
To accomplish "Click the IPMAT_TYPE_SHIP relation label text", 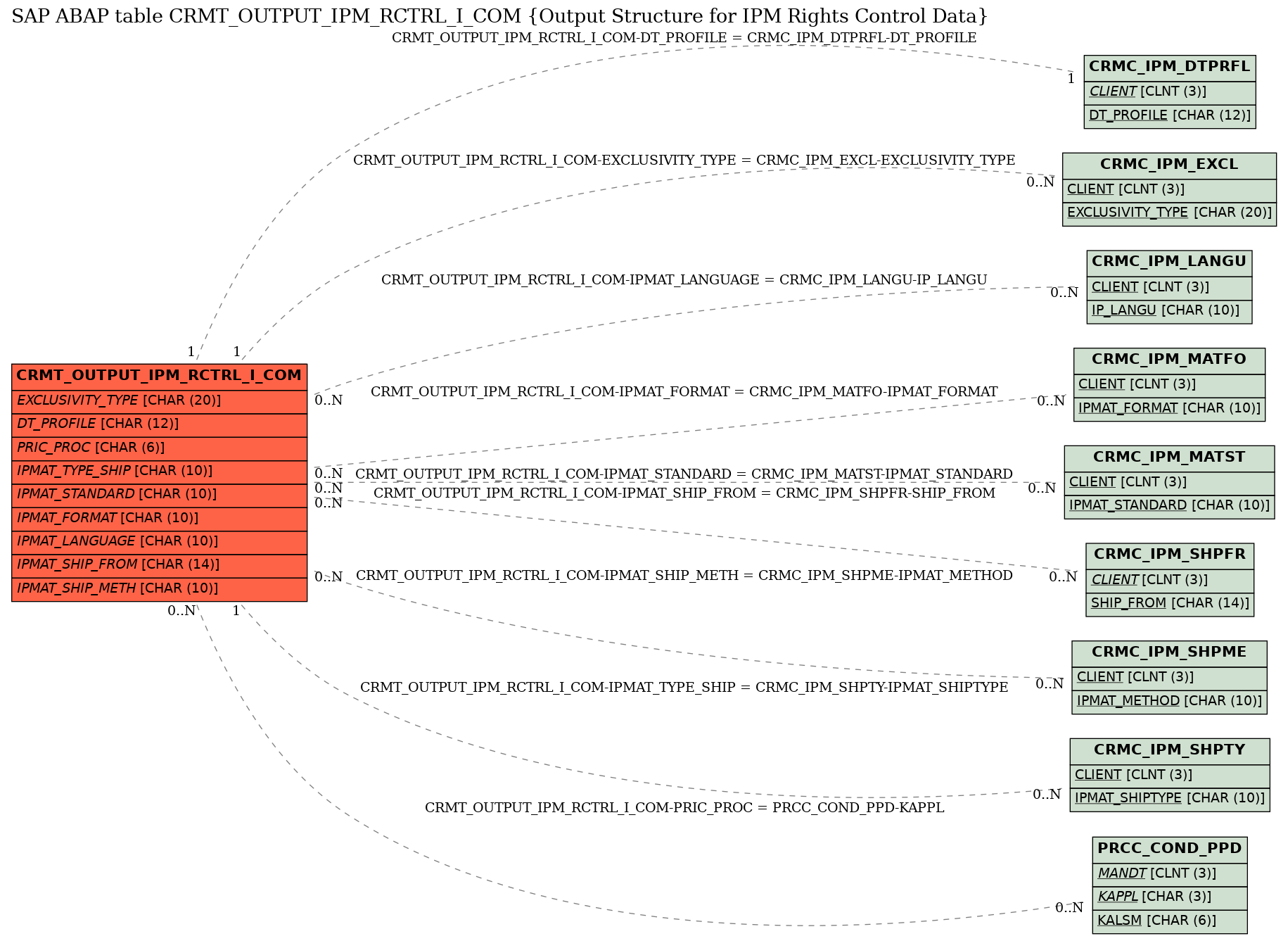I will tap(684, 688).
